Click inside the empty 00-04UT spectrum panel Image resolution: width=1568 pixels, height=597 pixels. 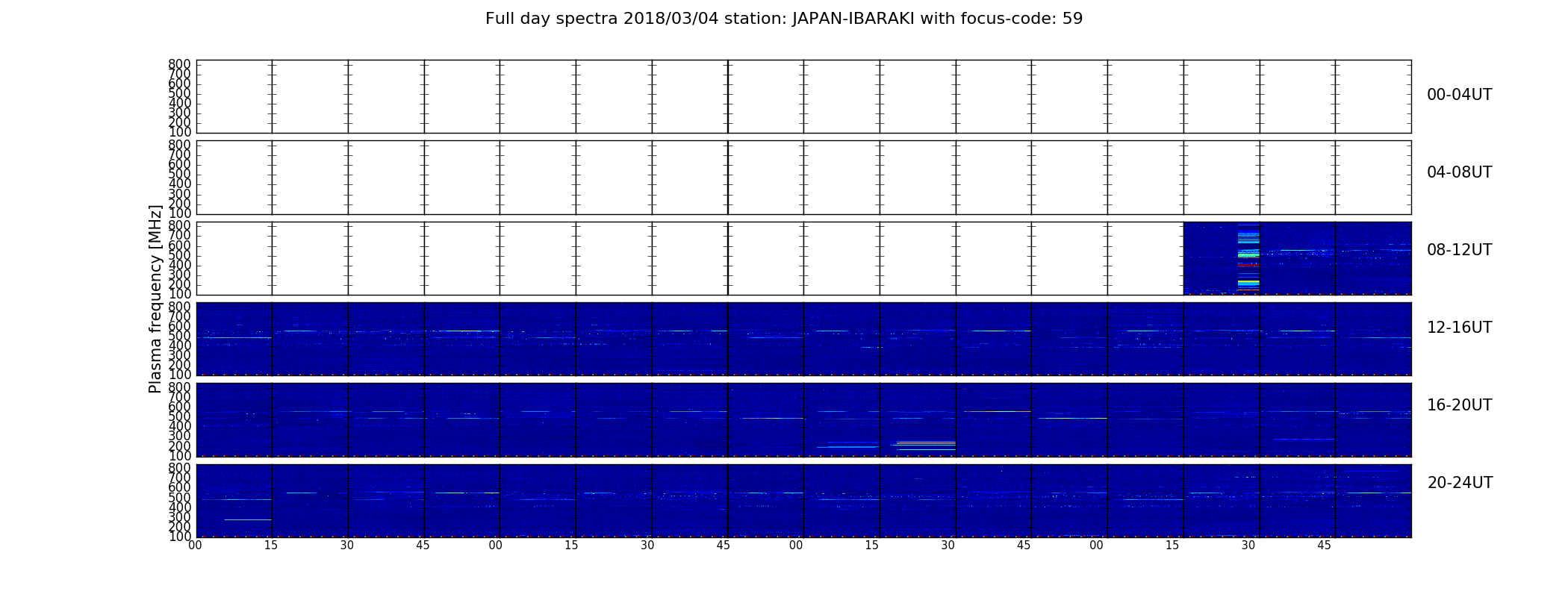coord(803,96)
